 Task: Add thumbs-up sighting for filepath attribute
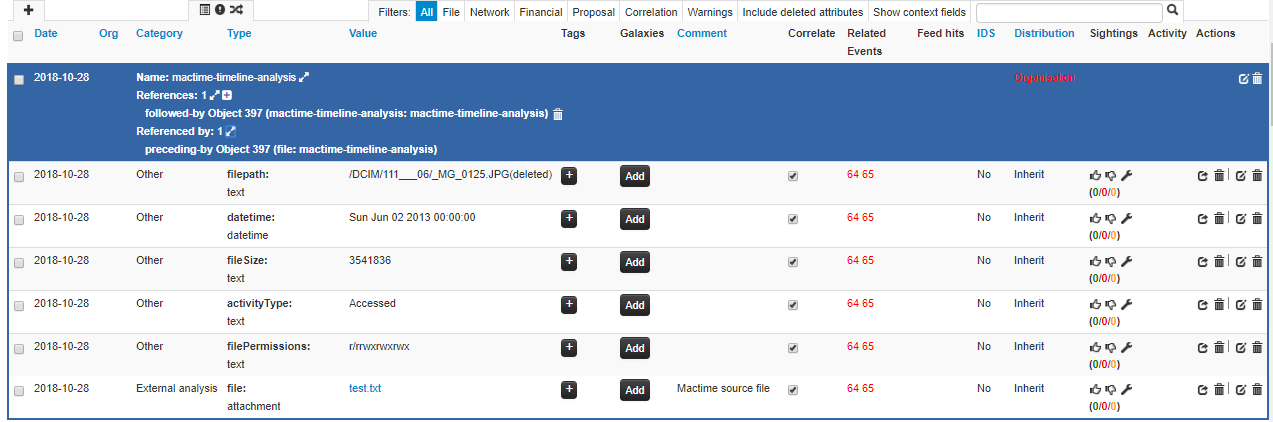point(1095,176)
